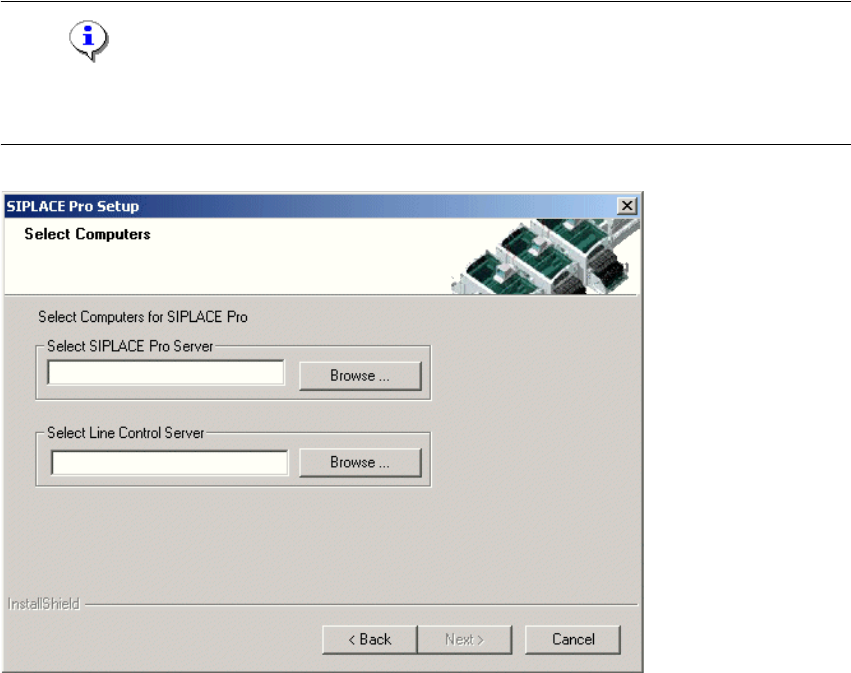Click the "Select Line Control Server" group label

[126, 433]
